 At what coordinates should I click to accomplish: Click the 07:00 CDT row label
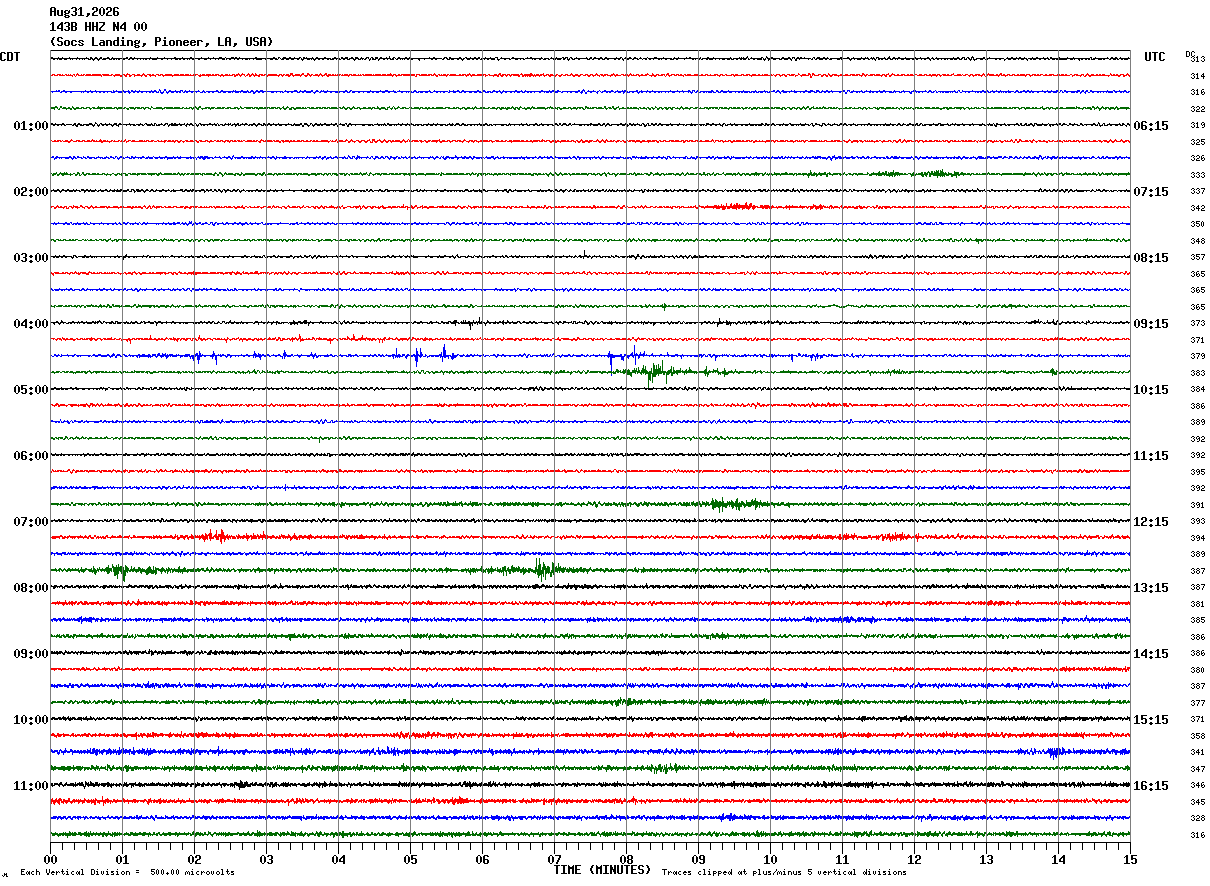31,522
